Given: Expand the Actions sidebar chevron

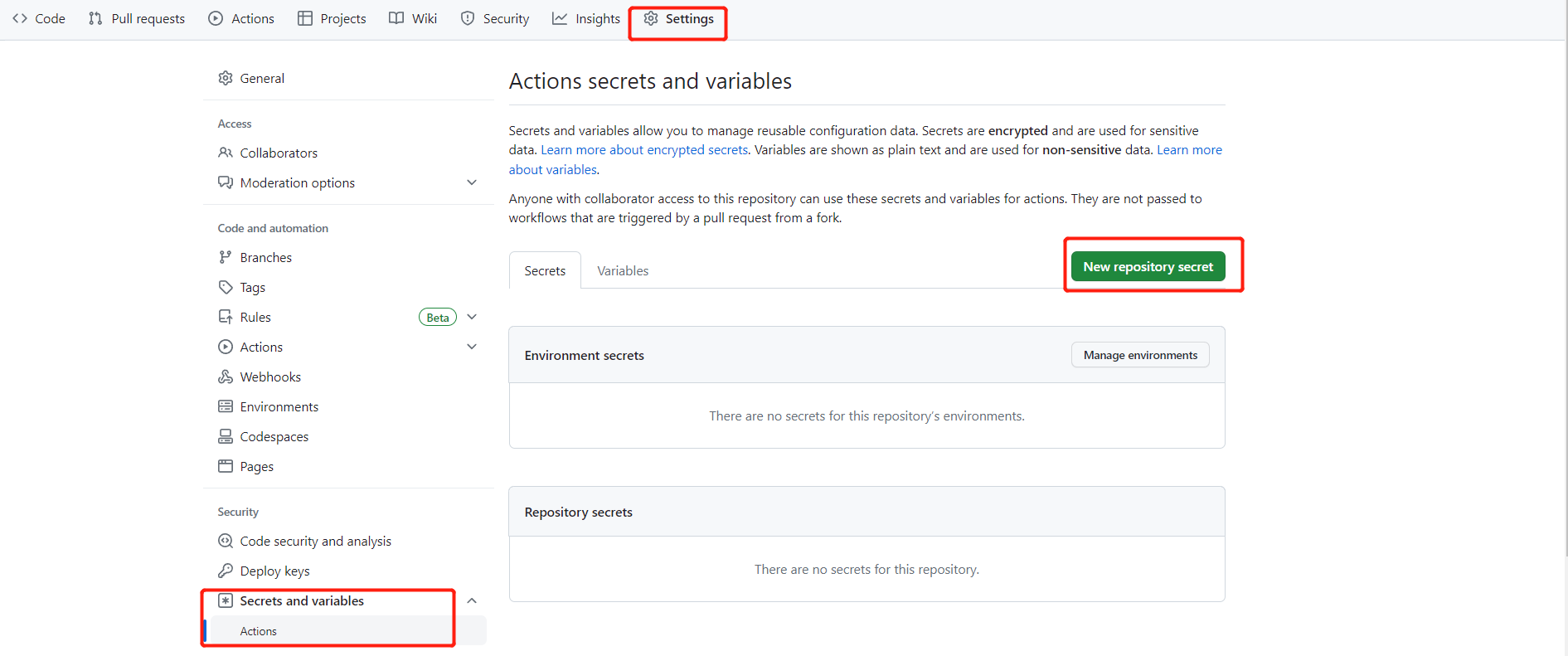Looking at the screenshot, I should [472, 347].
